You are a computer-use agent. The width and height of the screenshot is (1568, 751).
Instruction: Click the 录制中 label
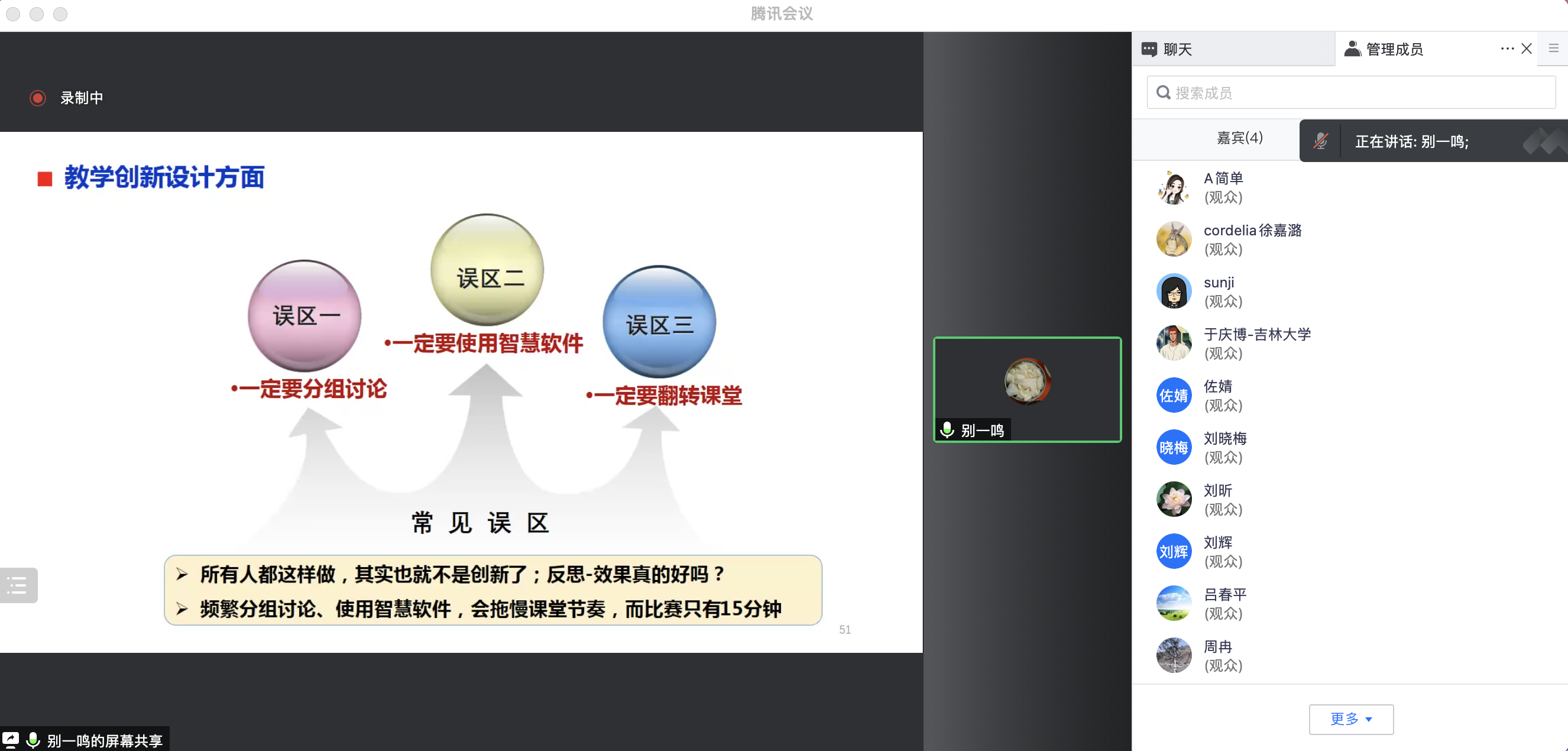tap(82, 98)
